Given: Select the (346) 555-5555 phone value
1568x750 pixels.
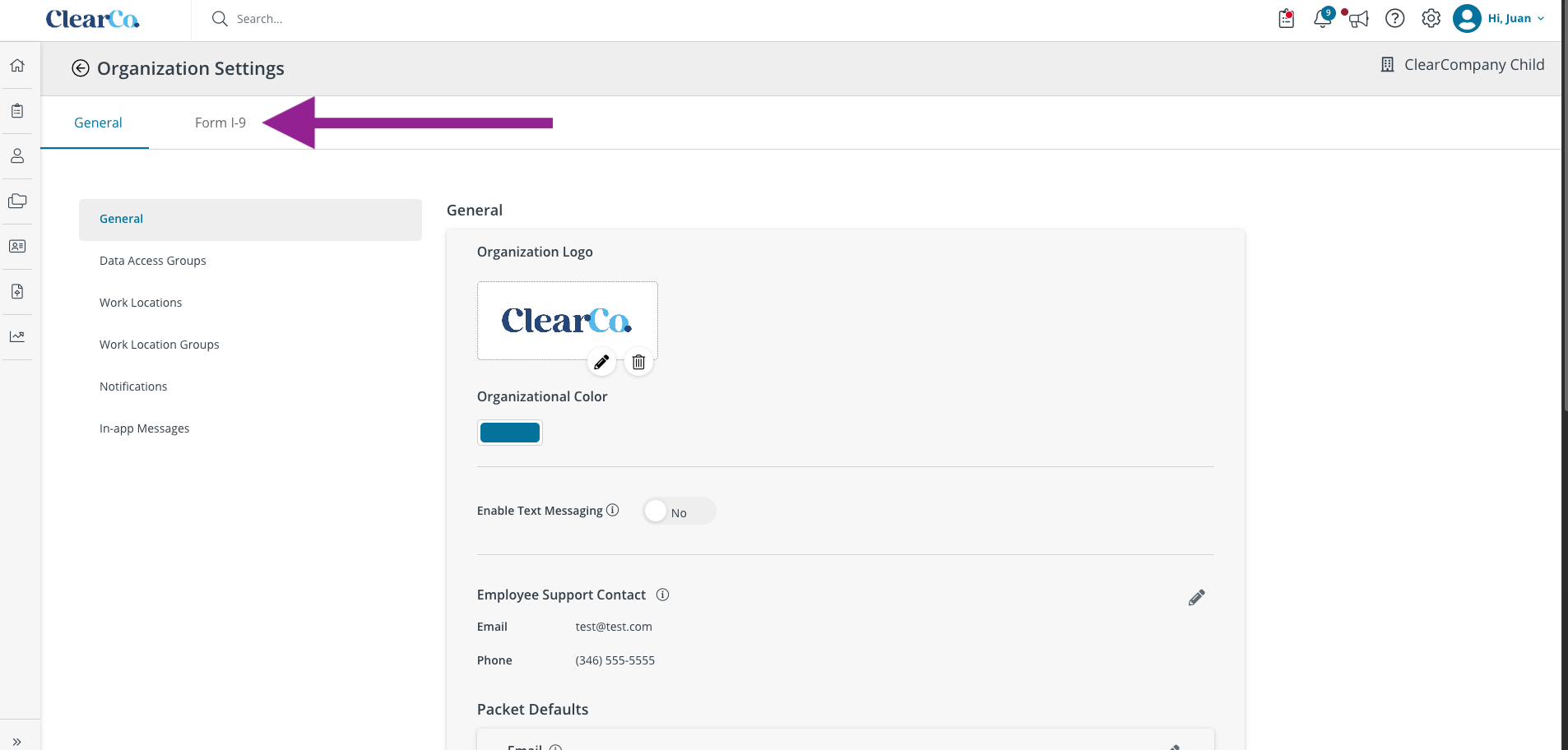Looking at the screenshot, I should (x=615, y=660).
